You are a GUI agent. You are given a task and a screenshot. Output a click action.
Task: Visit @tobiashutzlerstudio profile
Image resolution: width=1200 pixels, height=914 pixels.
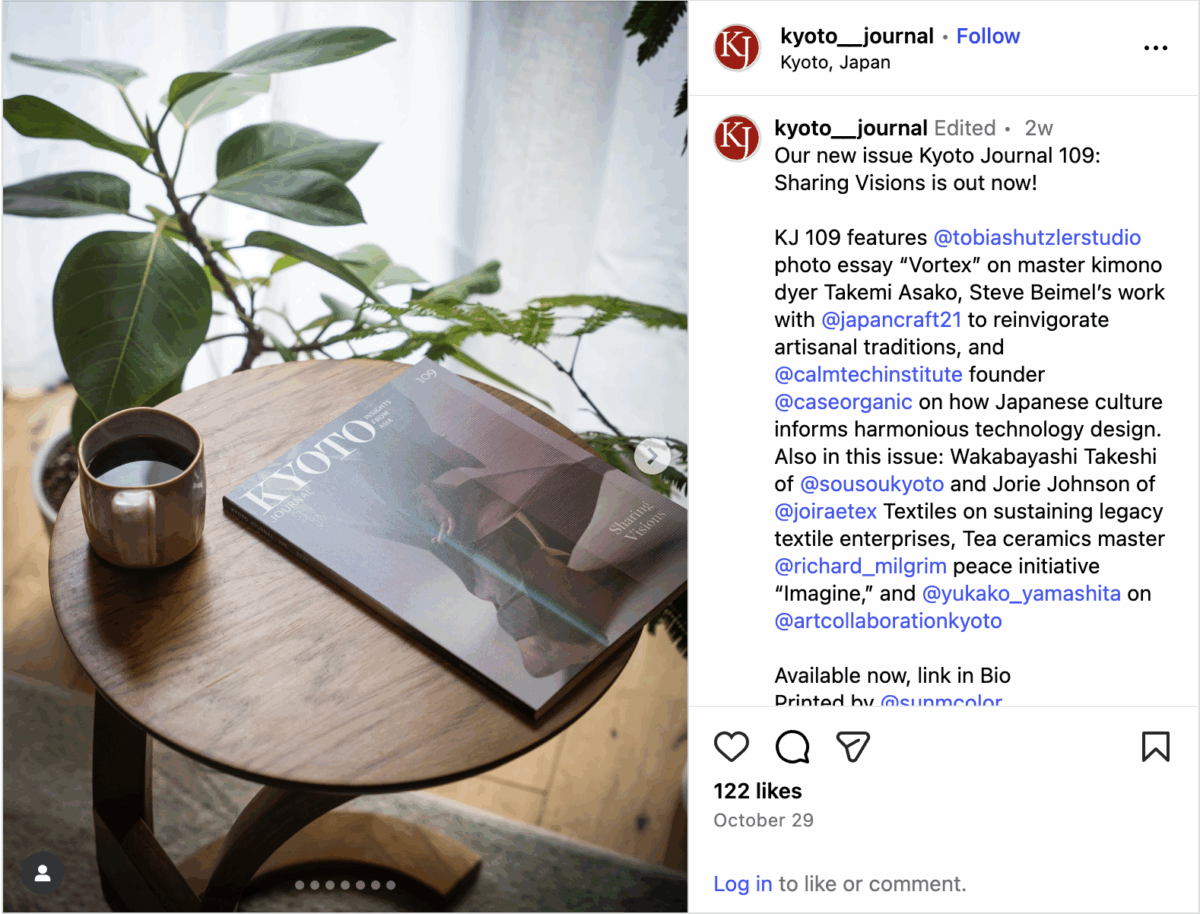pos(1037,238)
